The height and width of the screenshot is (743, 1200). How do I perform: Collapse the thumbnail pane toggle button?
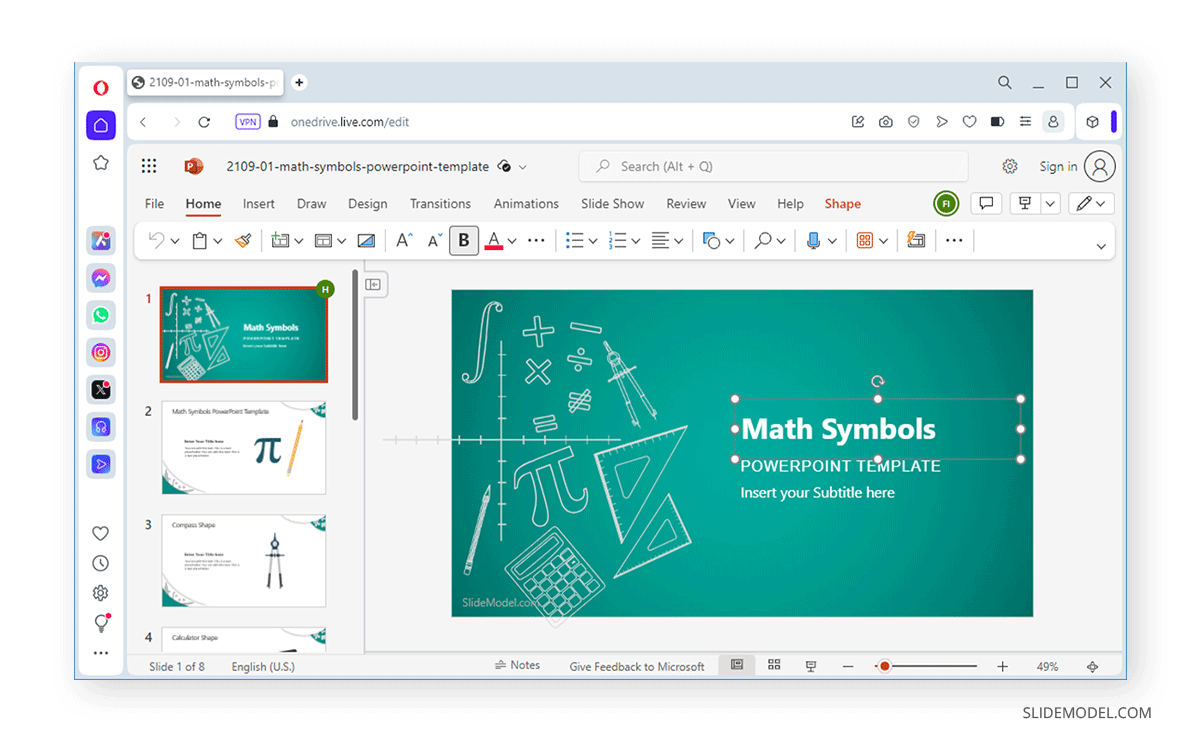click(x=373, y=285)
